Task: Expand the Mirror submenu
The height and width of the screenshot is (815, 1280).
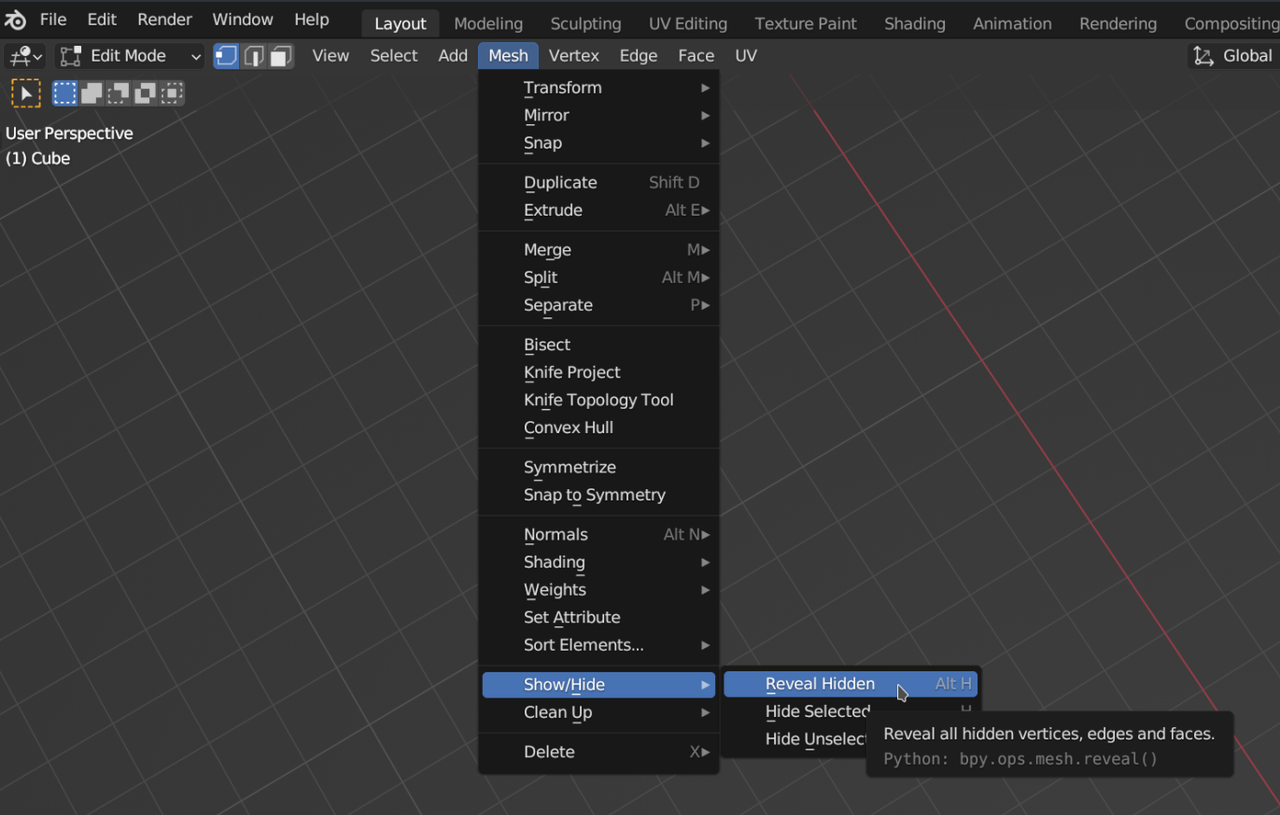Action: click(x=599, y=116)
